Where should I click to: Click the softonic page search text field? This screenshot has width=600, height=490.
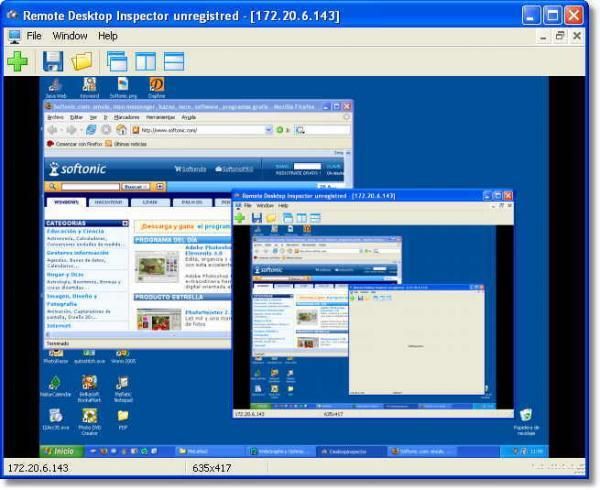(91, 187)
